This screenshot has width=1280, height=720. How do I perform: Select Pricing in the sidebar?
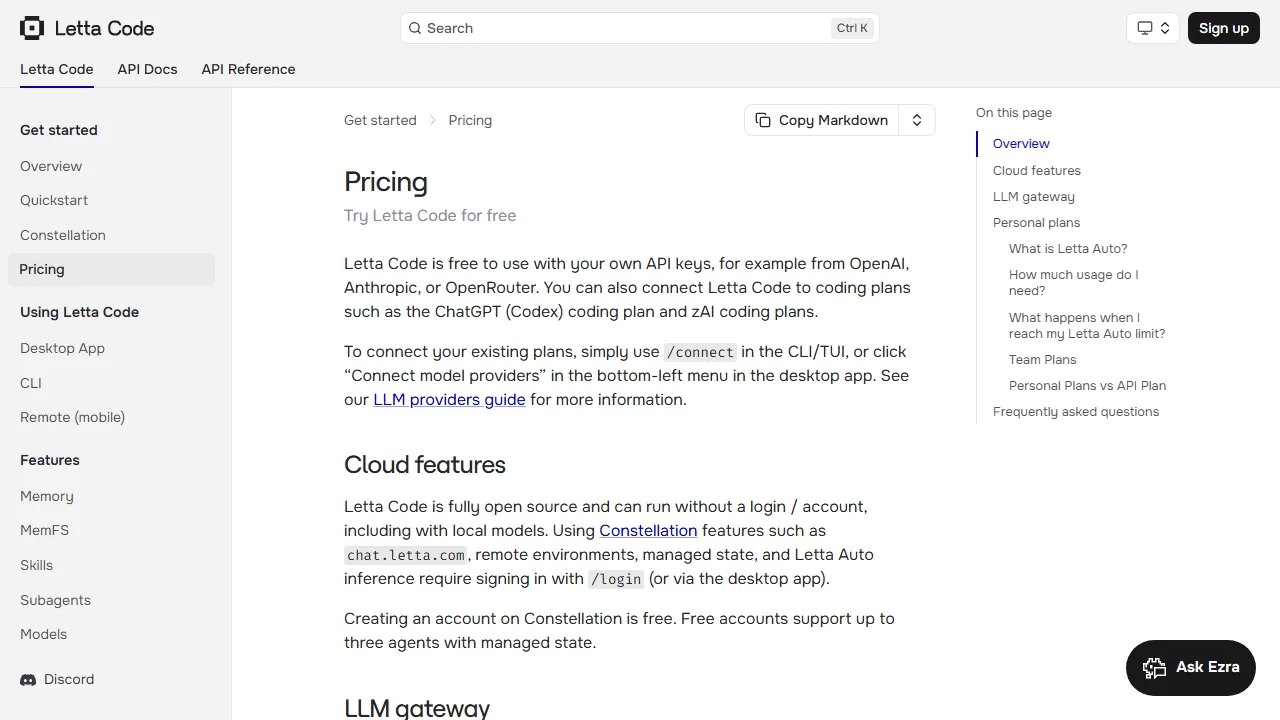click(x=111, y=270)
